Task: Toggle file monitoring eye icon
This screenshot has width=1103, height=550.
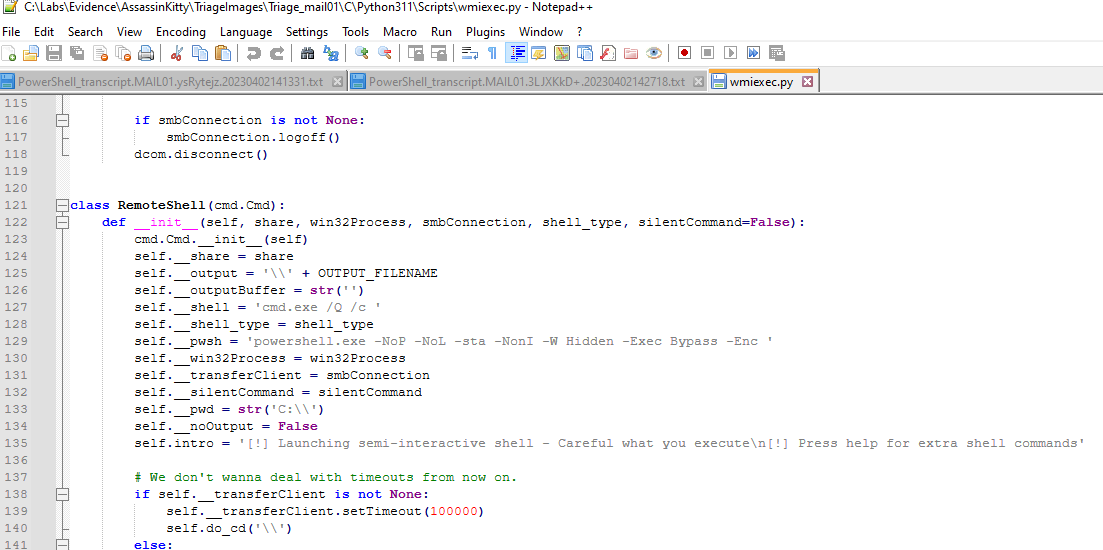Action: tap(653, 53)
